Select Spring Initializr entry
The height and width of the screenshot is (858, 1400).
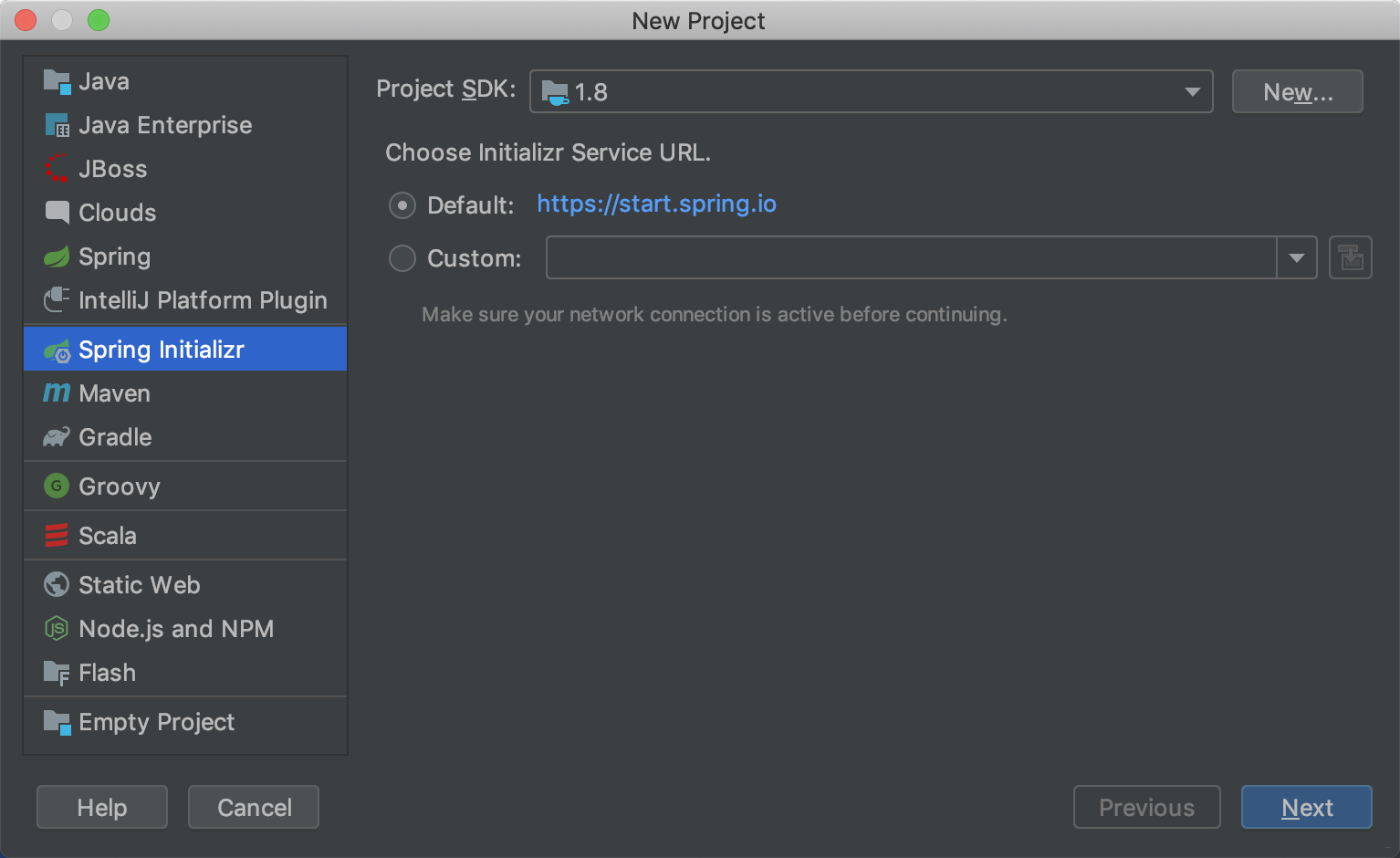coord(185,350)
